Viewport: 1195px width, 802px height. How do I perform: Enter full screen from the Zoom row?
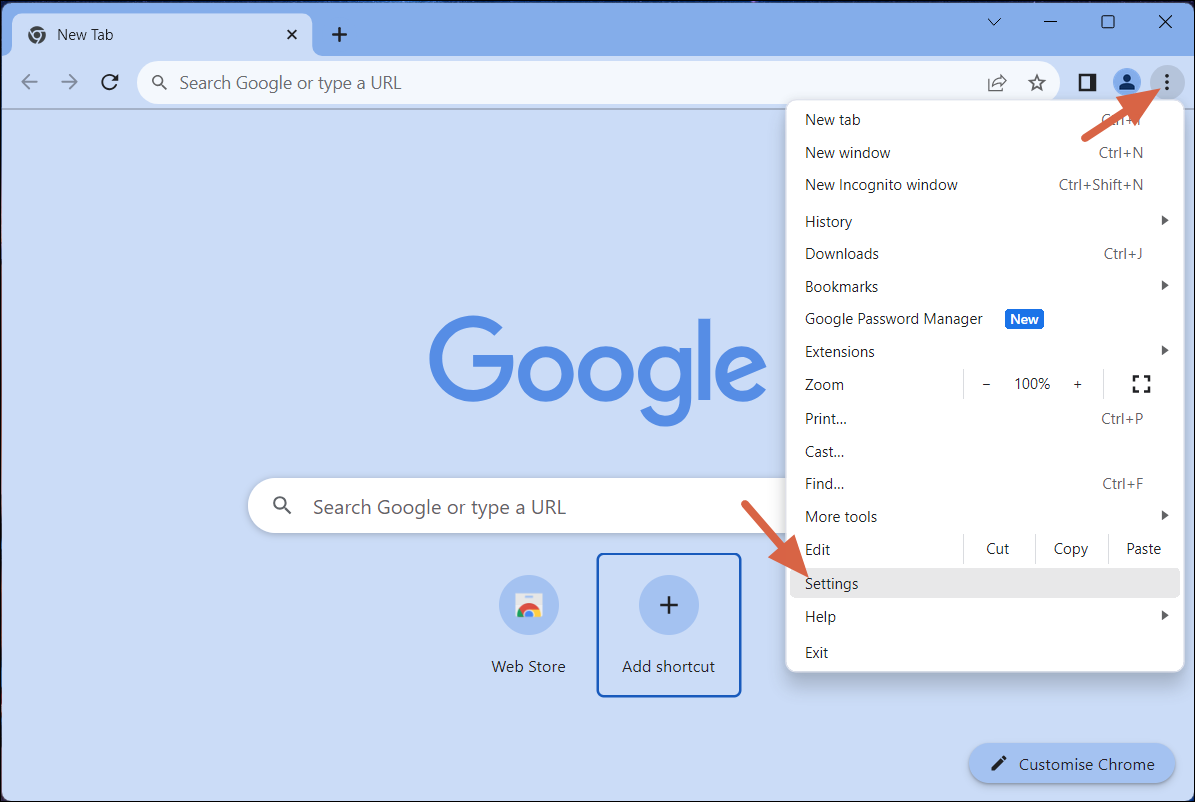point(1141,384)
